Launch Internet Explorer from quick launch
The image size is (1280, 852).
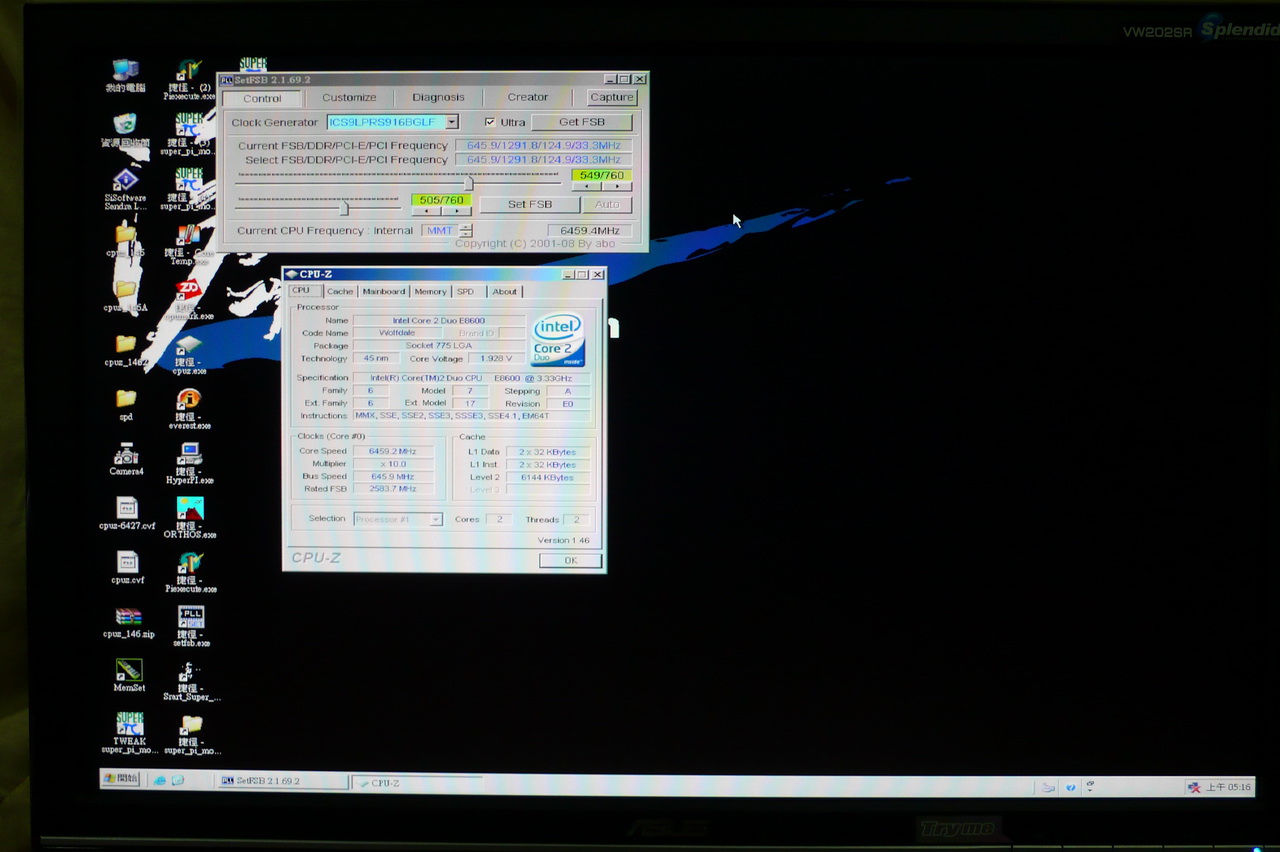[160, 780]
